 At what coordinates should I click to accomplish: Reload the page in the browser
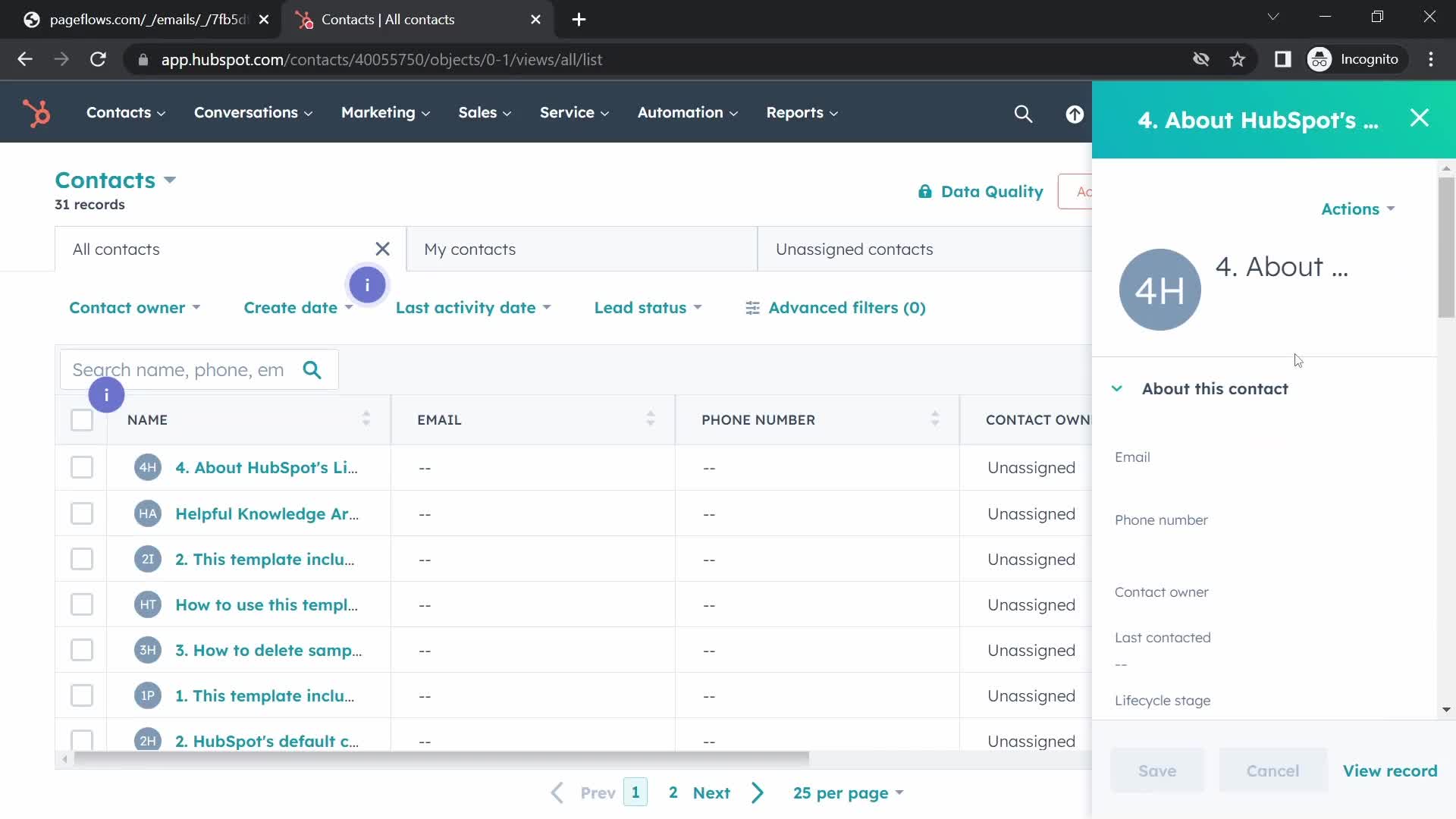(x=98, y=59)
